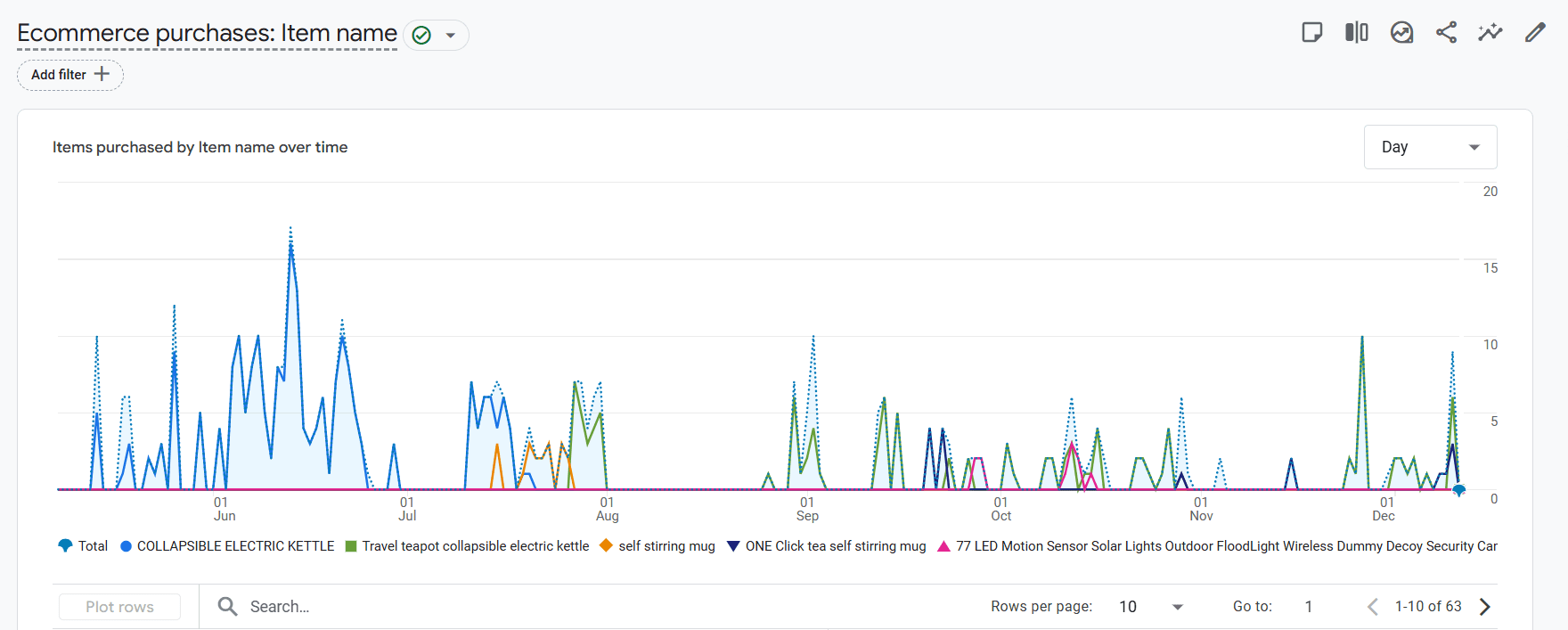The width and height of the screenshot is (1568, 630).
Task: Open the Day granularity dropdown
Action: tap(1430, 147)
